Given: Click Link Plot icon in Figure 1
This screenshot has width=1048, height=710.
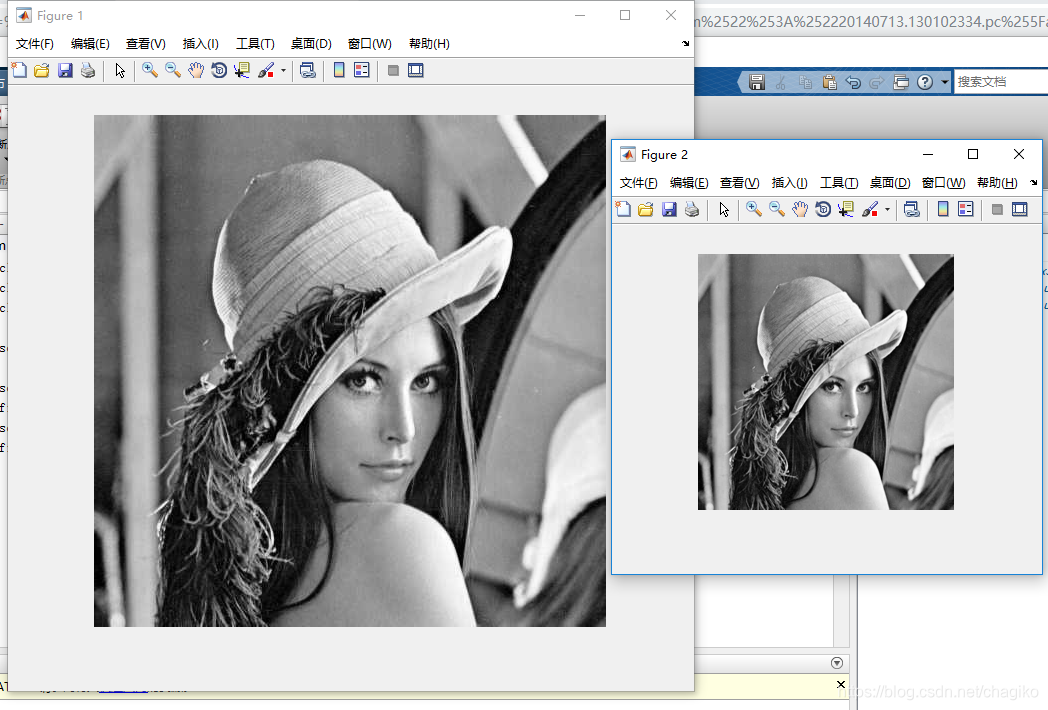Looking at the screenshot, I should tap(307, 70).
